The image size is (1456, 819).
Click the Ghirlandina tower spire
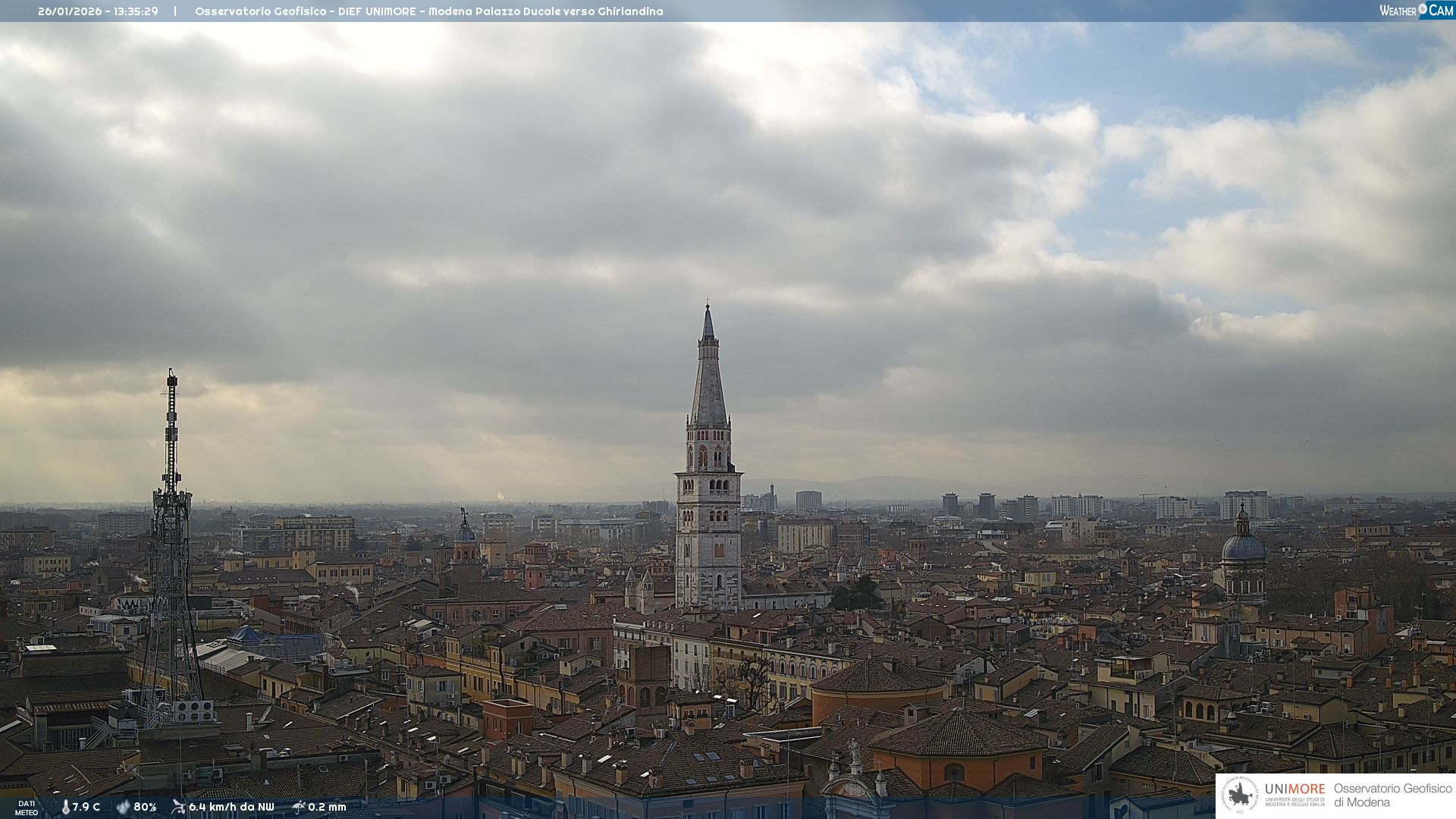click(708, 379)
